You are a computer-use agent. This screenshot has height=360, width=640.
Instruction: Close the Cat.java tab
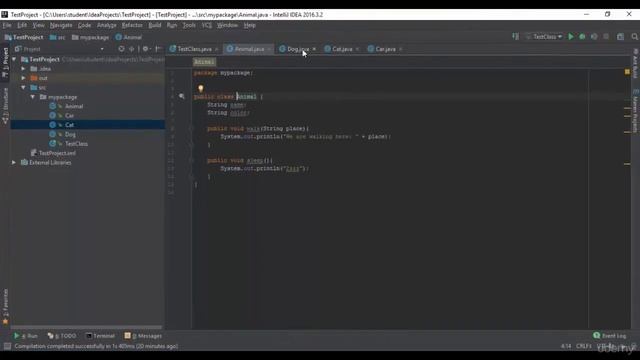click(x=357, y=49)
